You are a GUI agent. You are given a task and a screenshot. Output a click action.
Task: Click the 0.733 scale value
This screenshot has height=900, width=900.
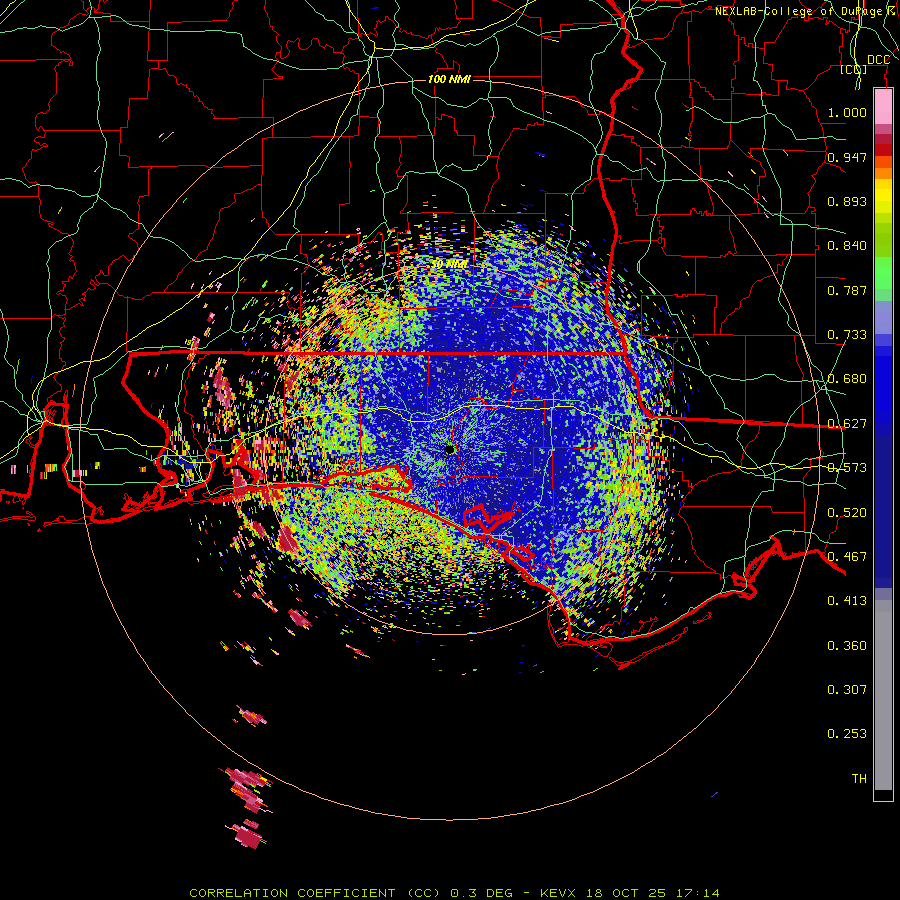click(847, 335)
